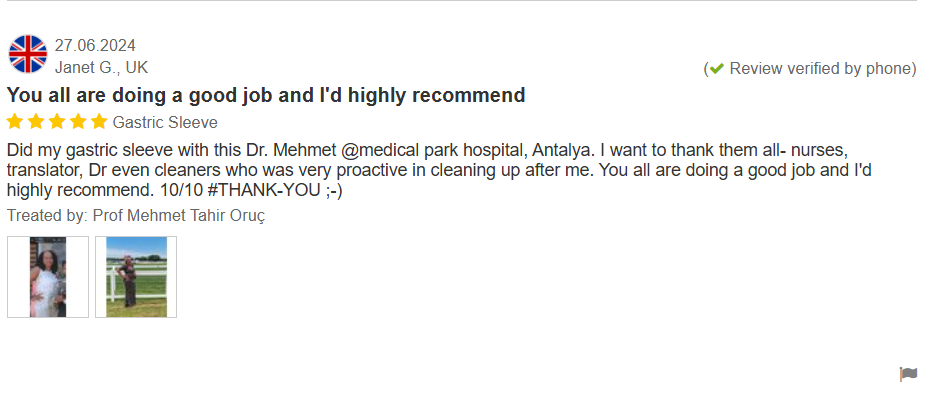943x407 pixels.
Task: Click the "Review verified by phone" text
Action: [x=822, y=69]
